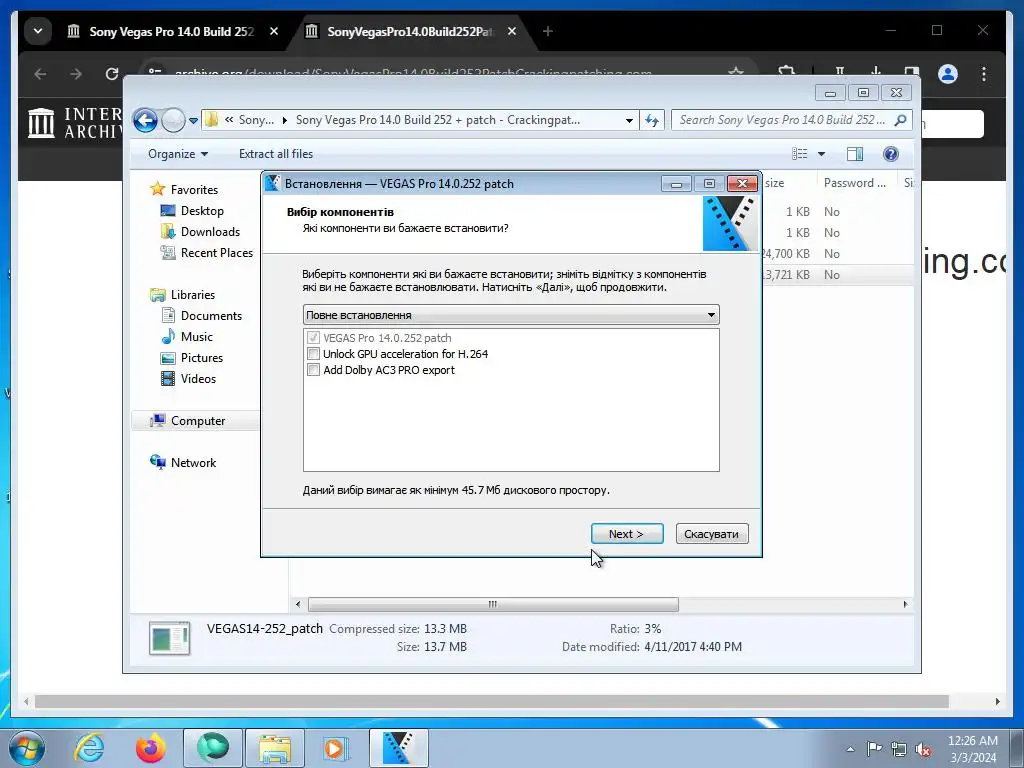Open the Windows Explorer folder taskbar icon

click(x=274, y=748)
